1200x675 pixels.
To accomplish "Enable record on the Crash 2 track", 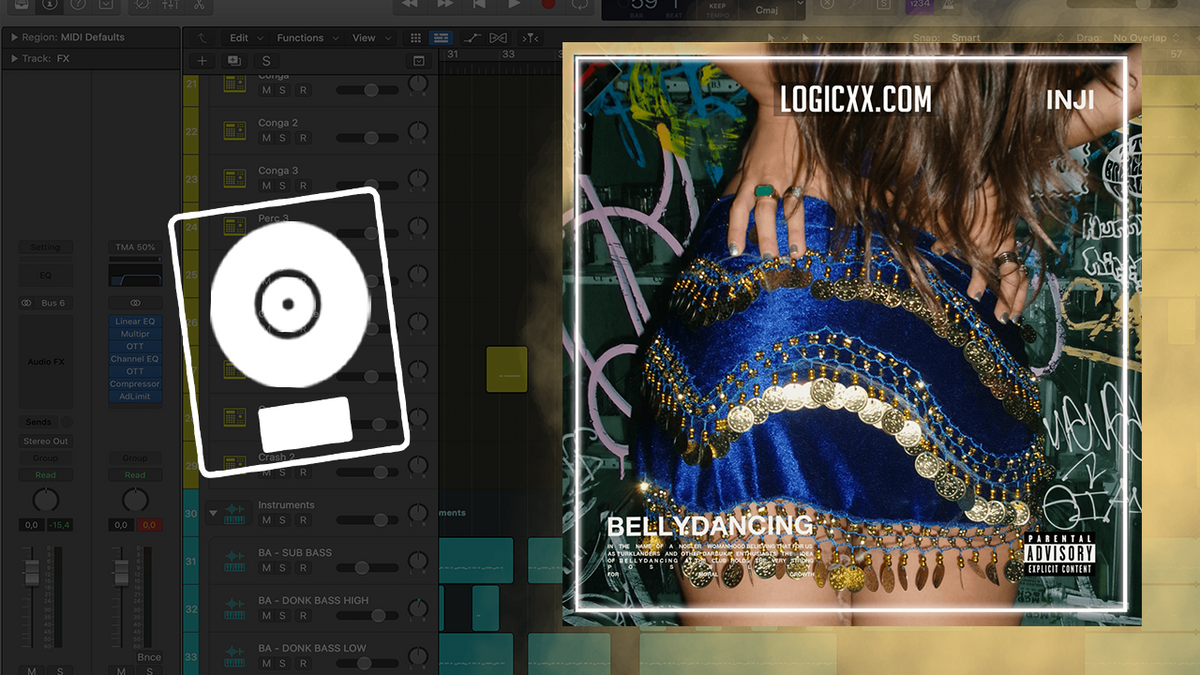I will click(x=303, y=473).
